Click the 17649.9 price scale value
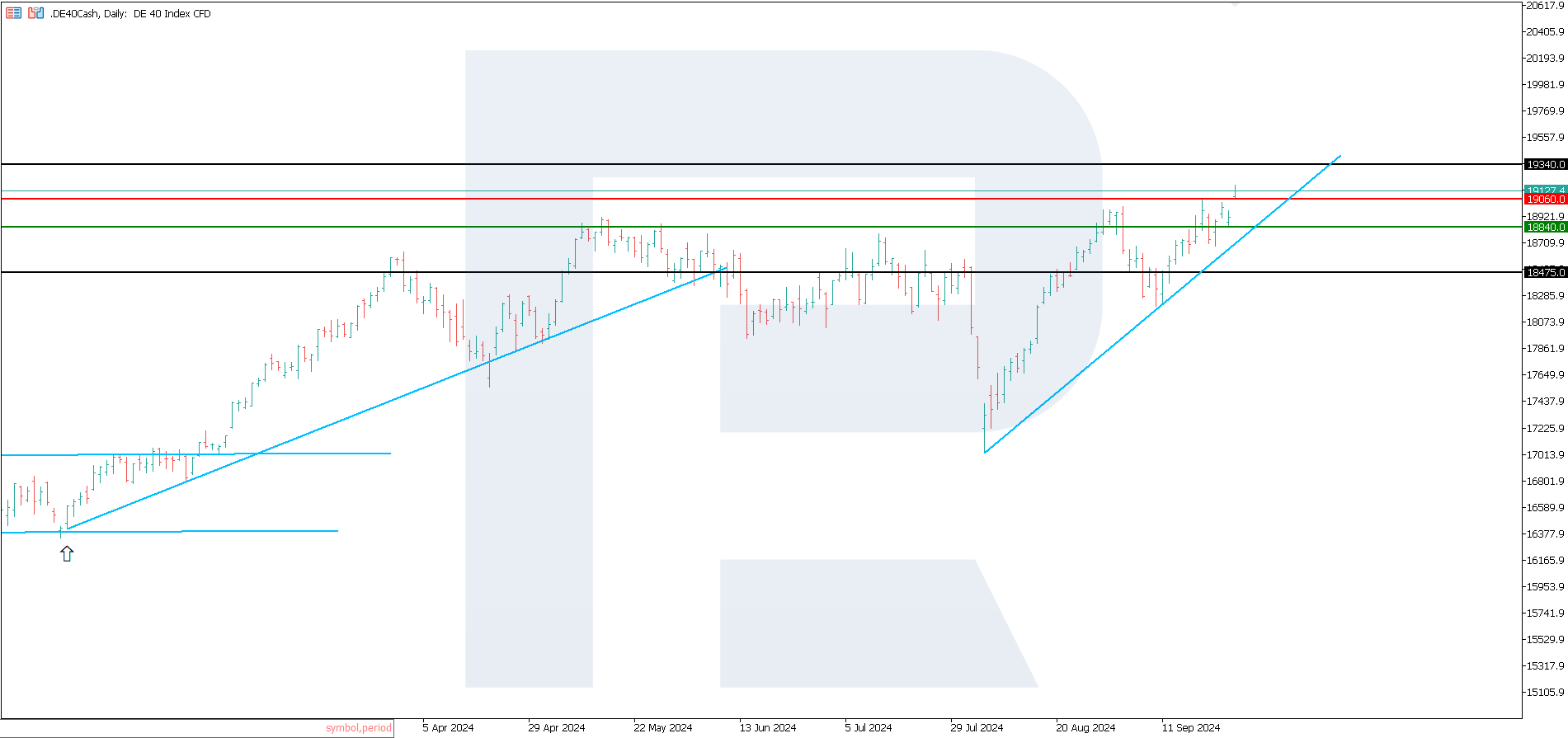 tap(1545, 375)
